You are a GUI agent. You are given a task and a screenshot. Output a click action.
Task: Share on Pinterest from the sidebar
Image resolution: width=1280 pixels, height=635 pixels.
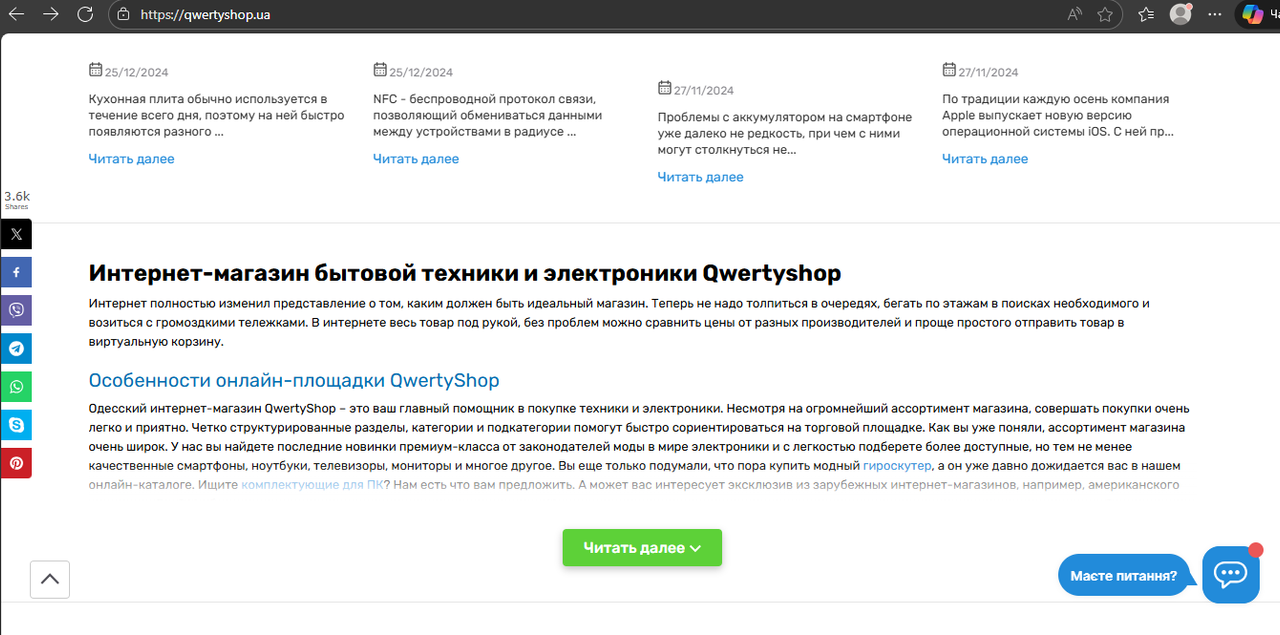tap(16, 463)
